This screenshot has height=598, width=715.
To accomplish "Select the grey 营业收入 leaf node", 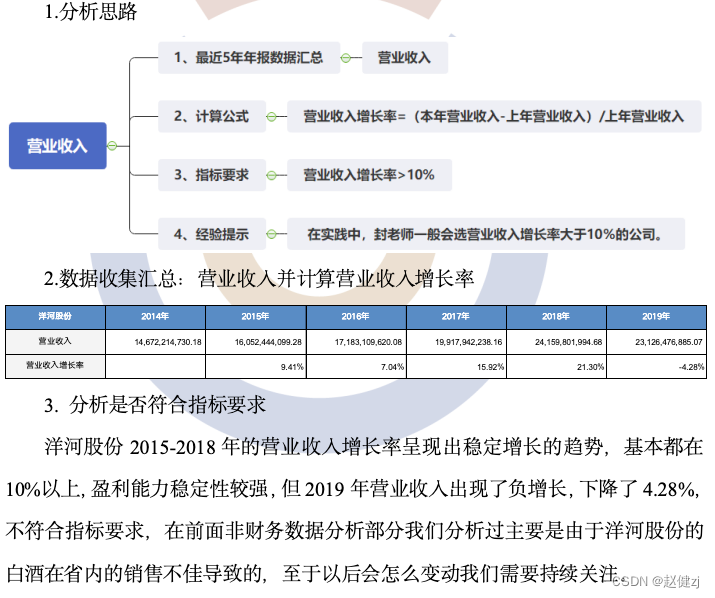I will point(405,57).
